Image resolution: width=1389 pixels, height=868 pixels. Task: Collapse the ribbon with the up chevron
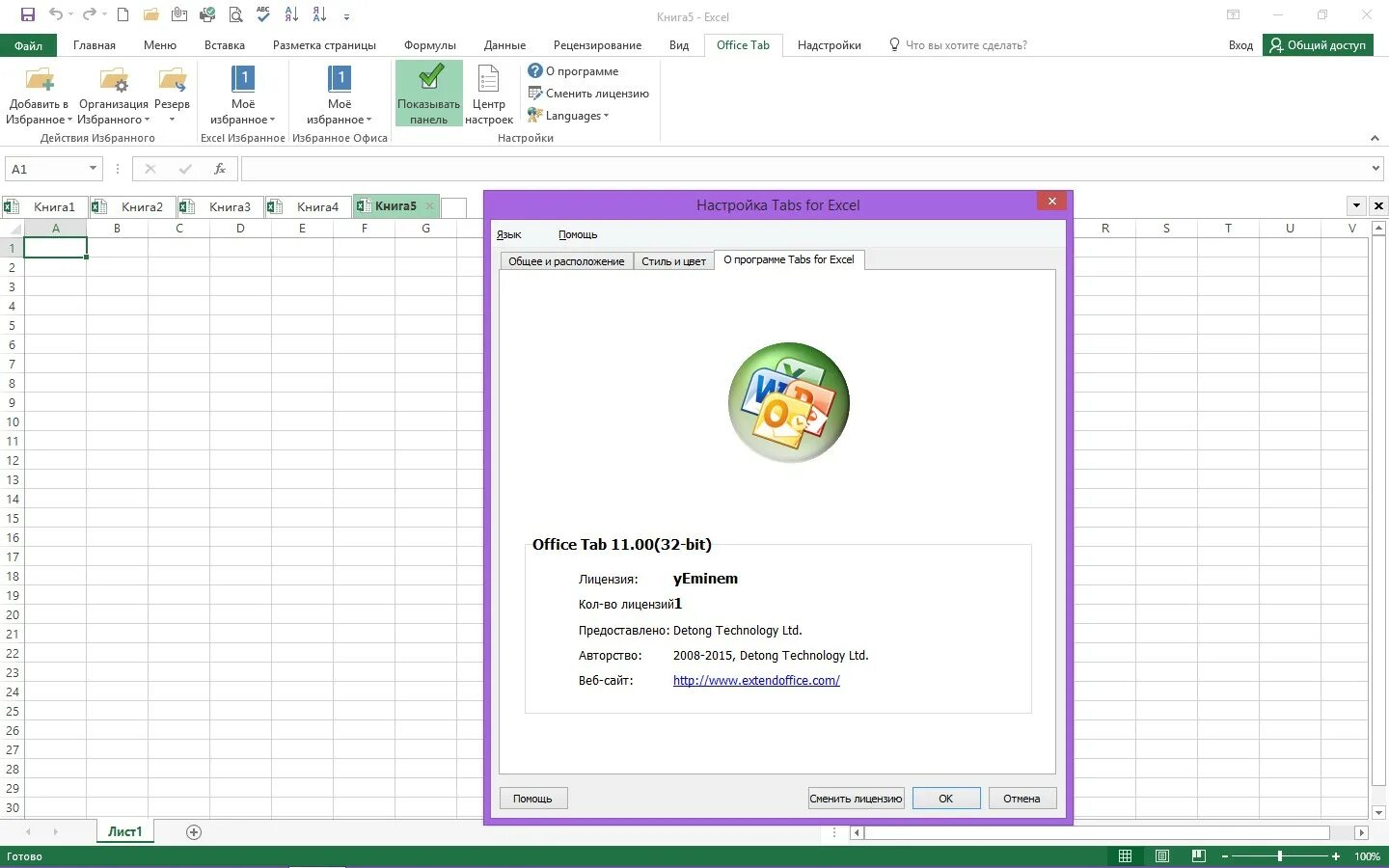(x=1375, y=139)
